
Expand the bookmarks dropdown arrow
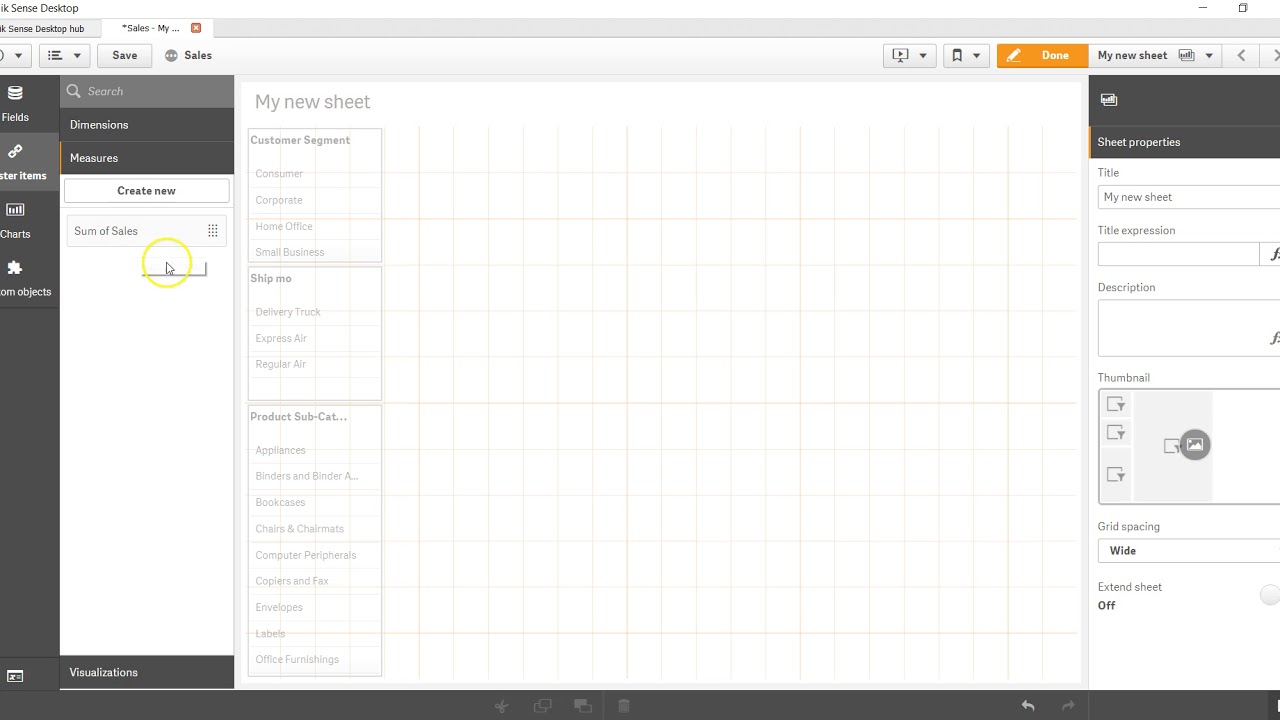(x=976, y=55)
